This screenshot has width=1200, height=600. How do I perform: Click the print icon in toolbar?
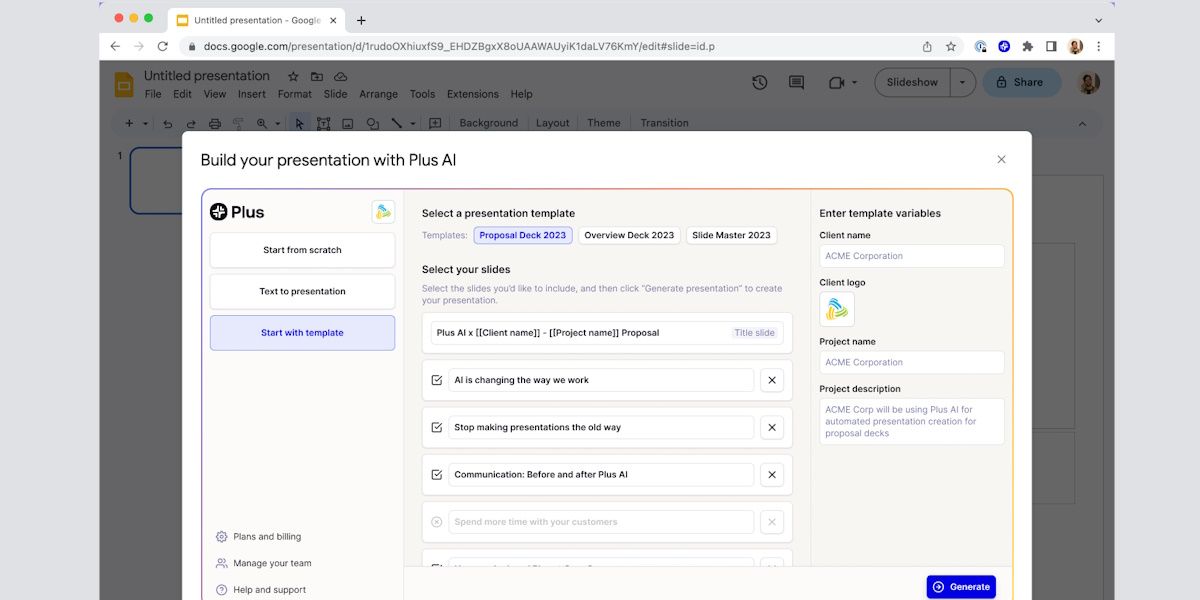(x=215, y=123)
